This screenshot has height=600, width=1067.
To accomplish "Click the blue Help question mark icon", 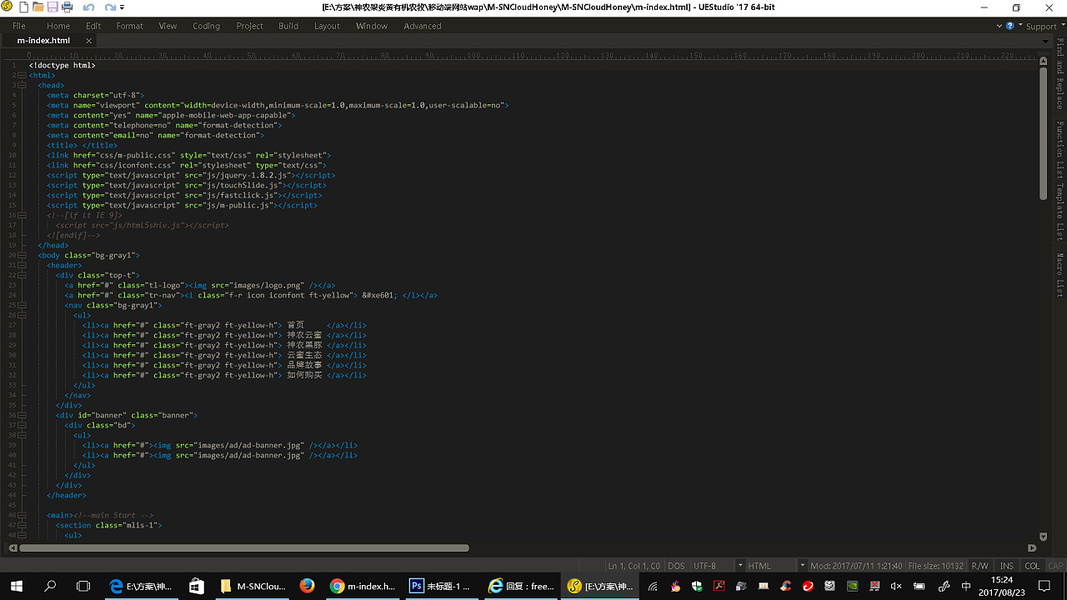I will [1010, 26].
